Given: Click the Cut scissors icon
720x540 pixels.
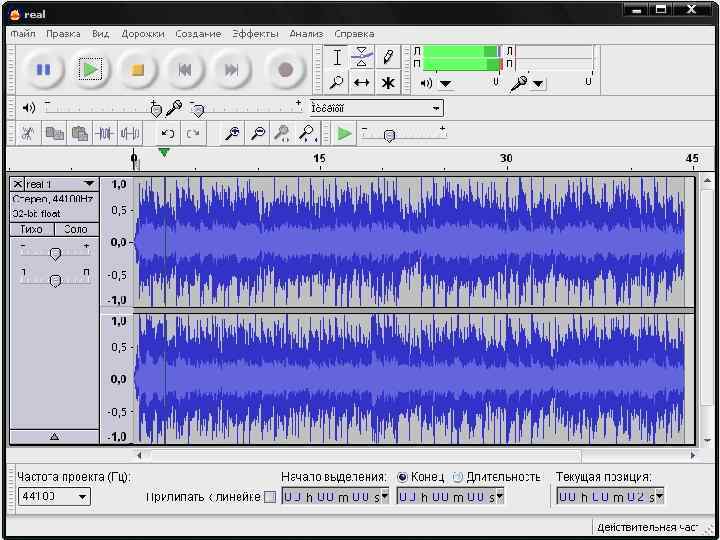Looking at the screenshot, I should (x=27, y=133).
